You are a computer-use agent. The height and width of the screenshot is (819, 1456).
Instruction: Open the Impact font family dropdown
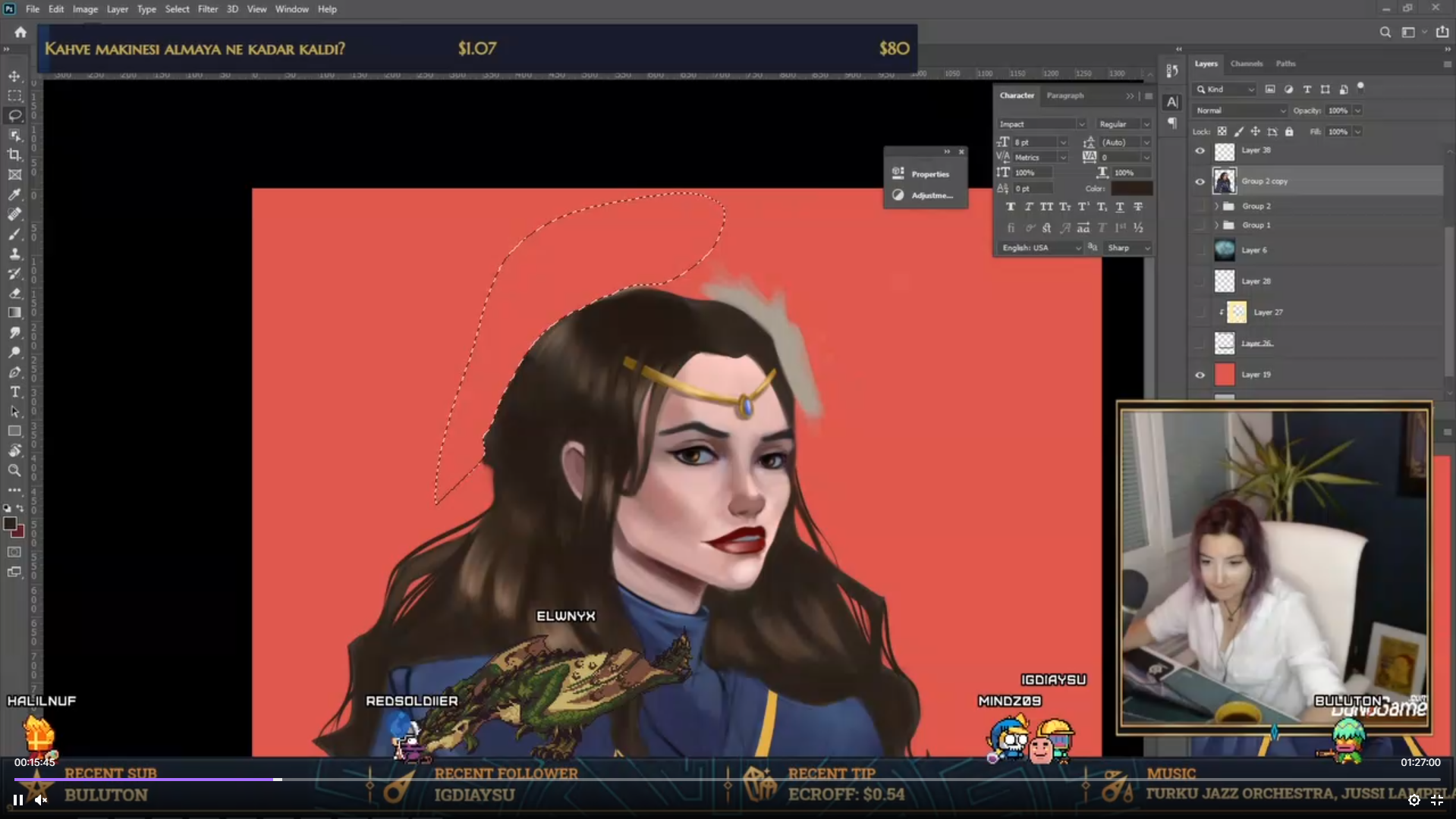1042,124
